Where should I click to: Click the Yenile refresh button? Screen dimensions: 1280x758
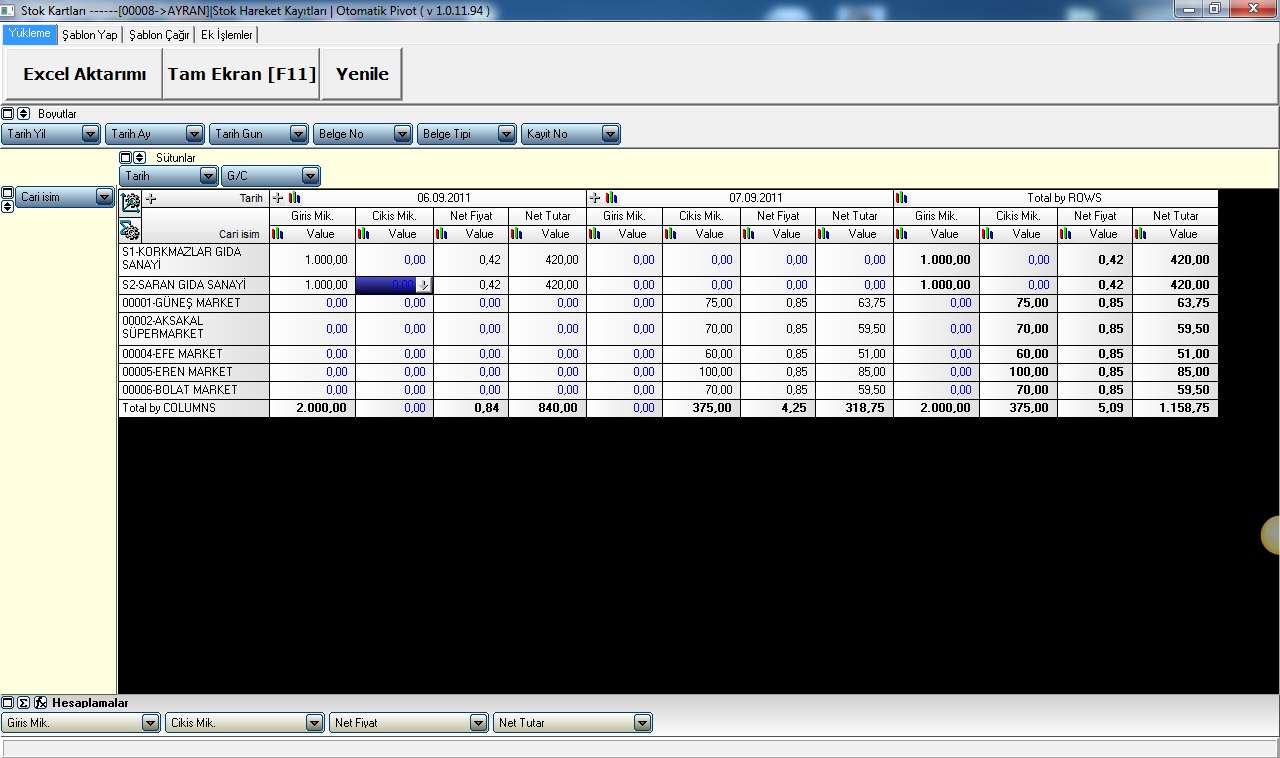pyautogui.click(x=362, y=74)
